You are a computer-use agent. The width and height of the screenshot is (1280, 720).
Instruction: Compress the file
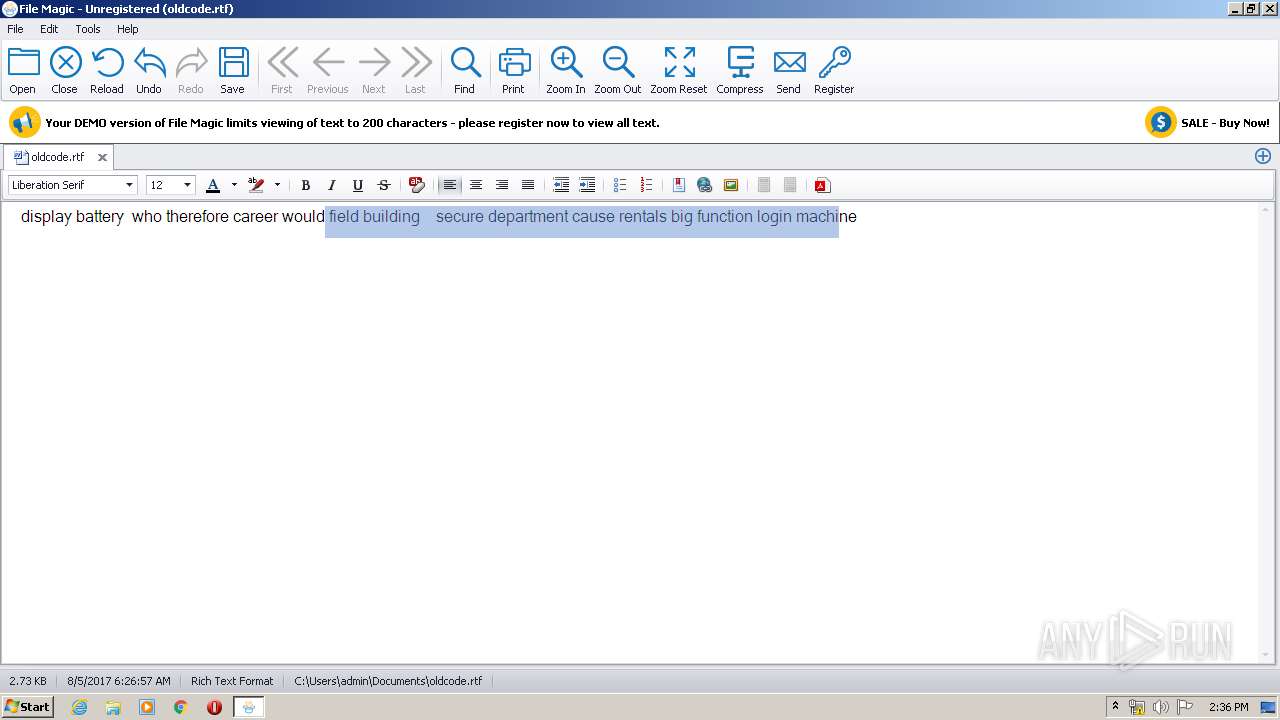point(740,70)
